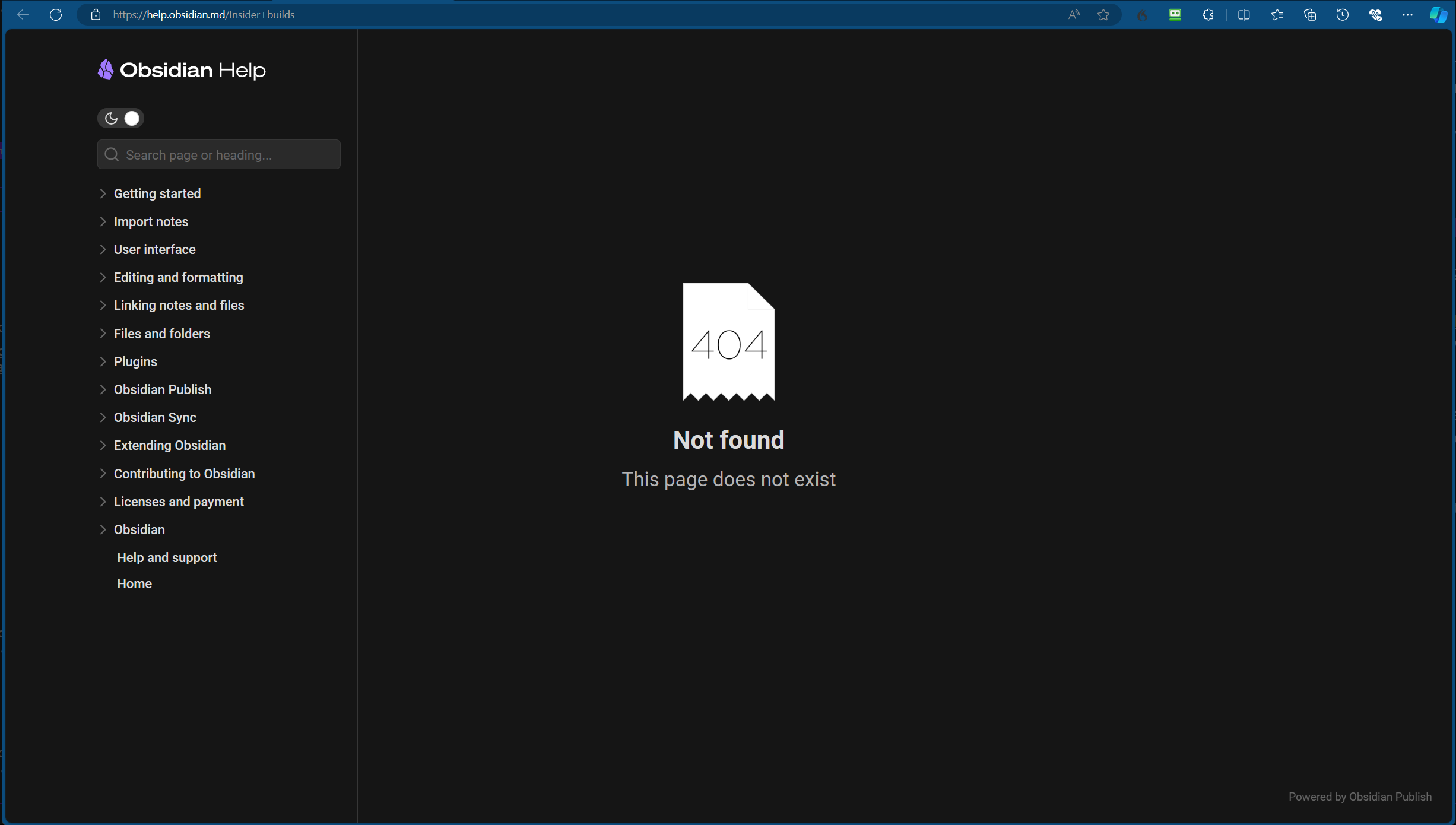Open the Extensions puzzle icon
The width and height of the screenshot is (1456, 825).
[x=1208, y=15]
